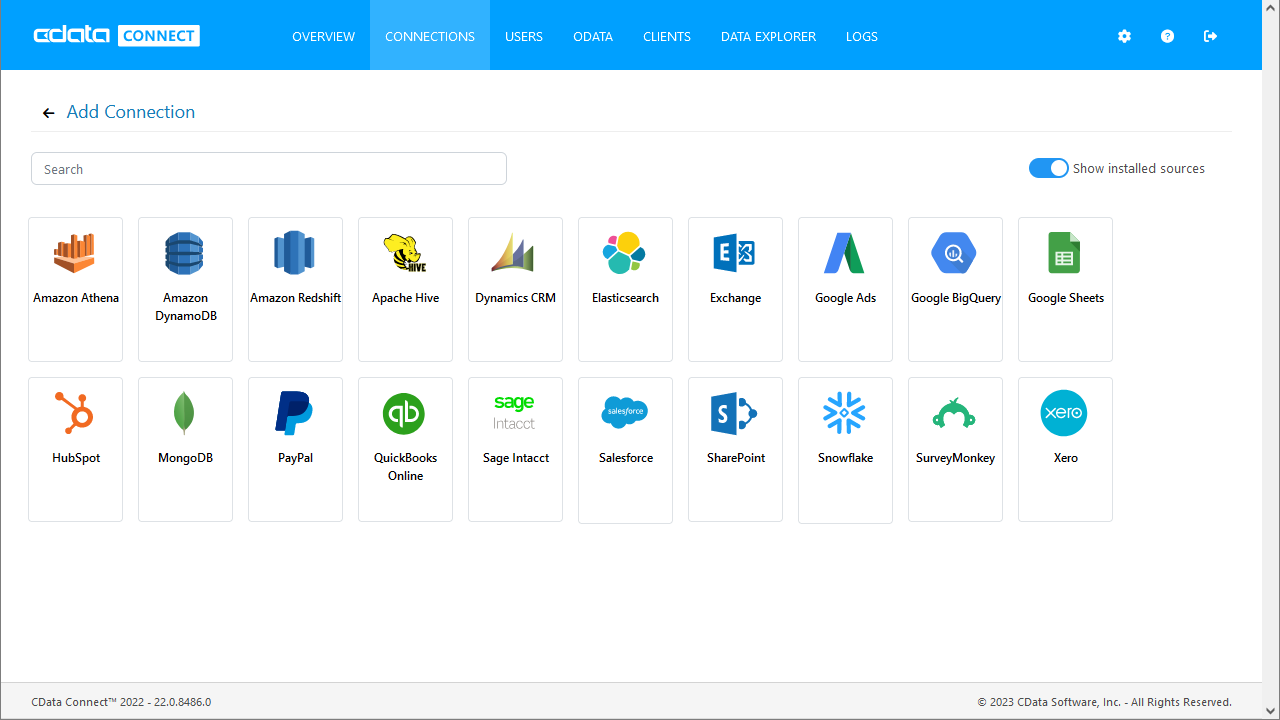This screenshot has height=720, width=1280.
Task: Click the logout icon in header
Action: [1210, 36]
